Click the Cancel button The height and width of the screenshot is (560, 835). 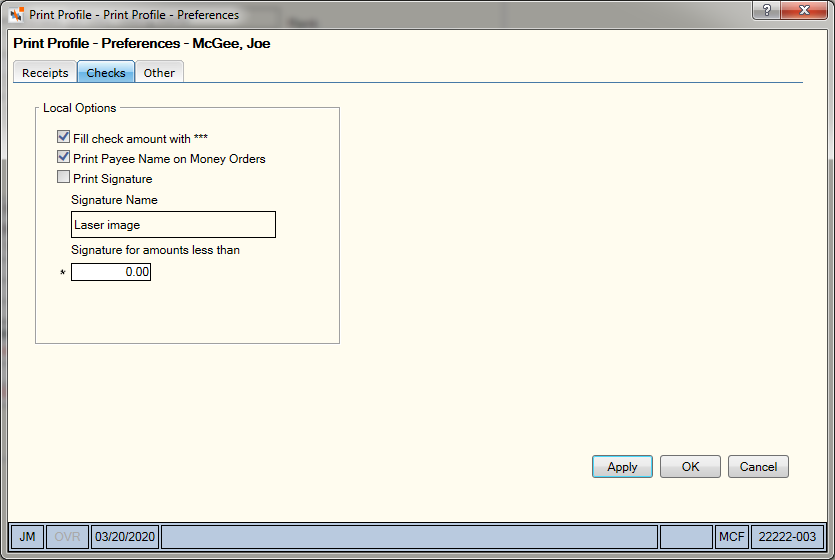758,467
